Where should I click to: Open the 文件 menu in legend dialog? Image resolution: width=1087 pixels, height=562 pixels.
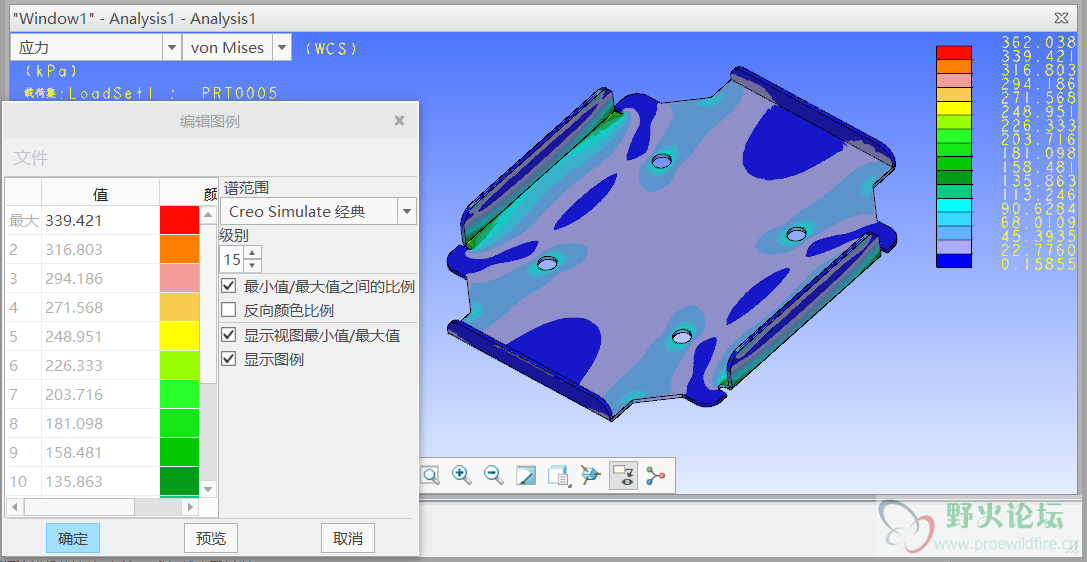click(x=31, y=158)
